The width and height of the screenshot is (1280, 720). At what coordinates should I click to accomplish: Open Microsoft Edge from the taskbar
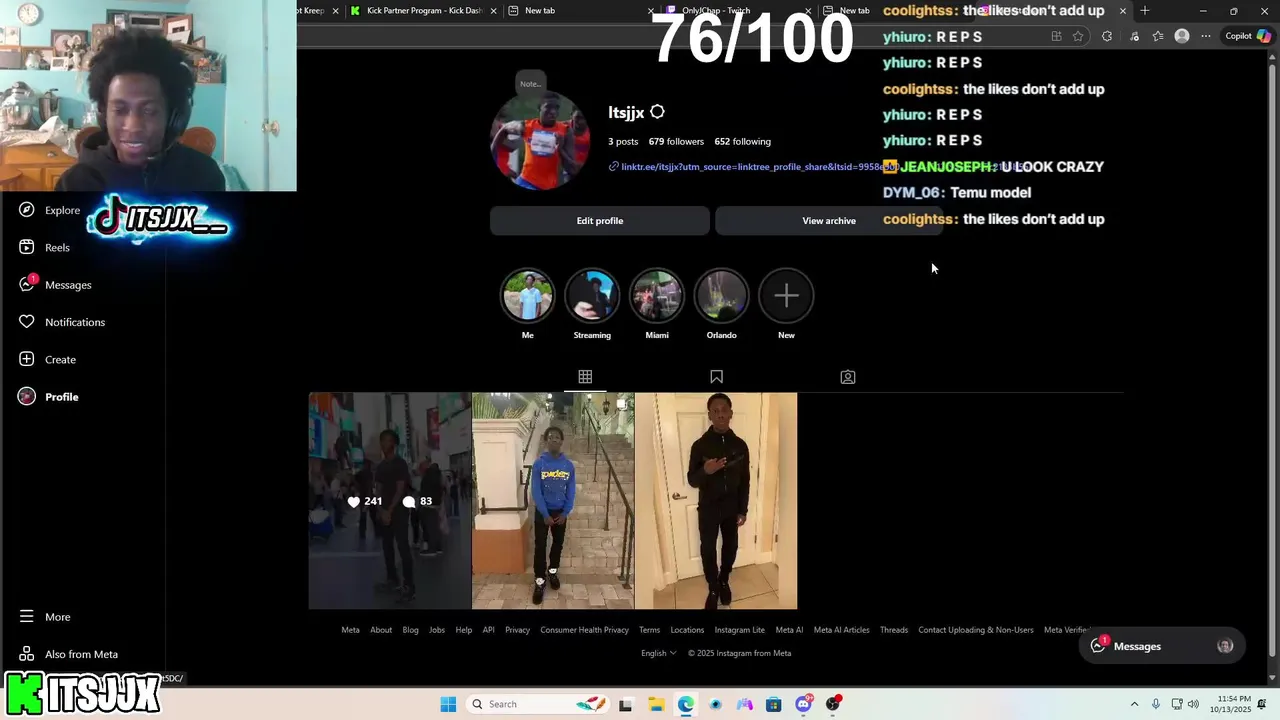pyautogui.click(x=685, y=704)
